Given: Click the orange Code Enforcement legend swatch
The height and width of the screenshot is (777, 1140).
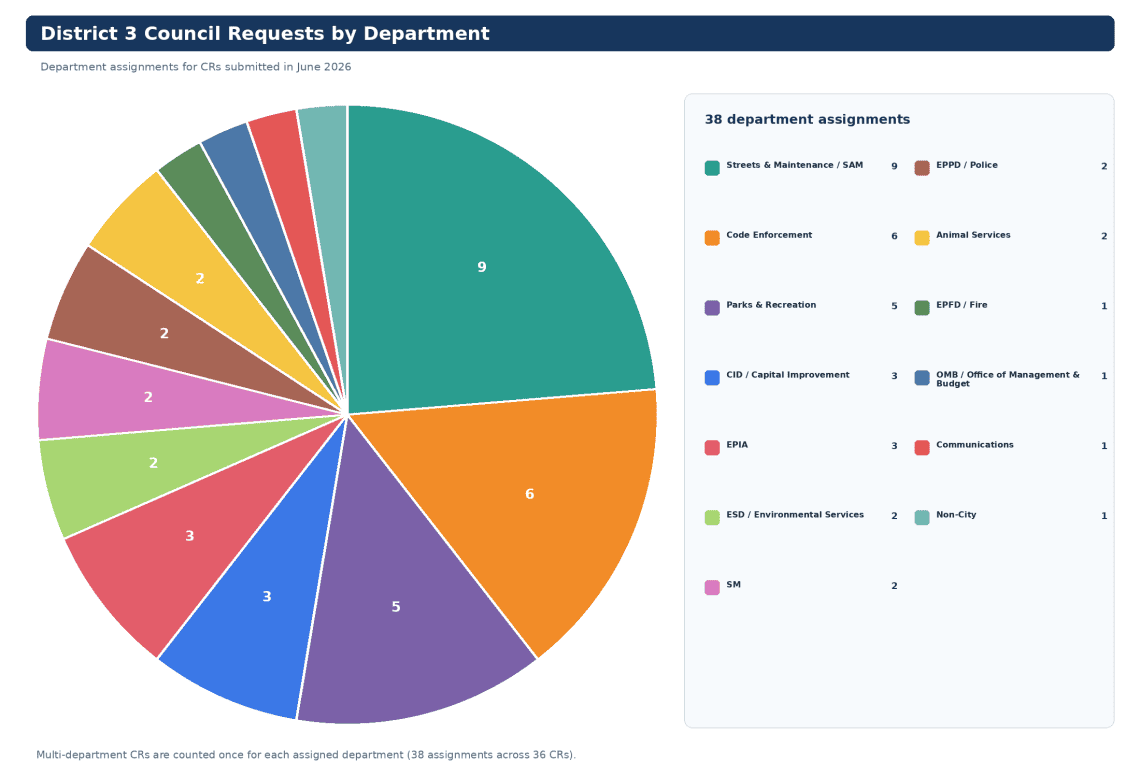Looking at the screenshot, I should tap(712, 238).
